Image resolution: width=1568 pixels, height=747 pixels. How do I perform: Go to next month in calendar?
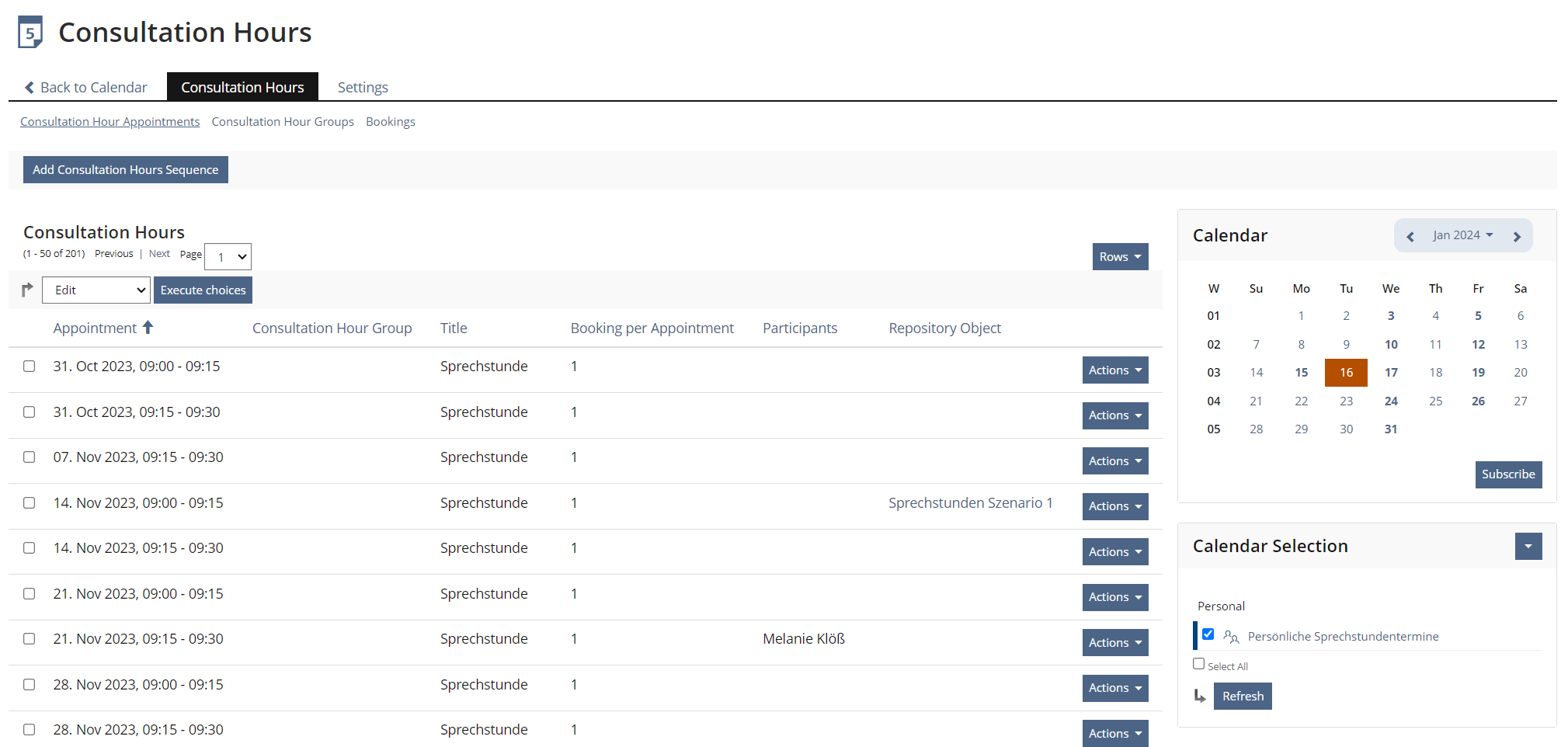(x=1517, y=236)
